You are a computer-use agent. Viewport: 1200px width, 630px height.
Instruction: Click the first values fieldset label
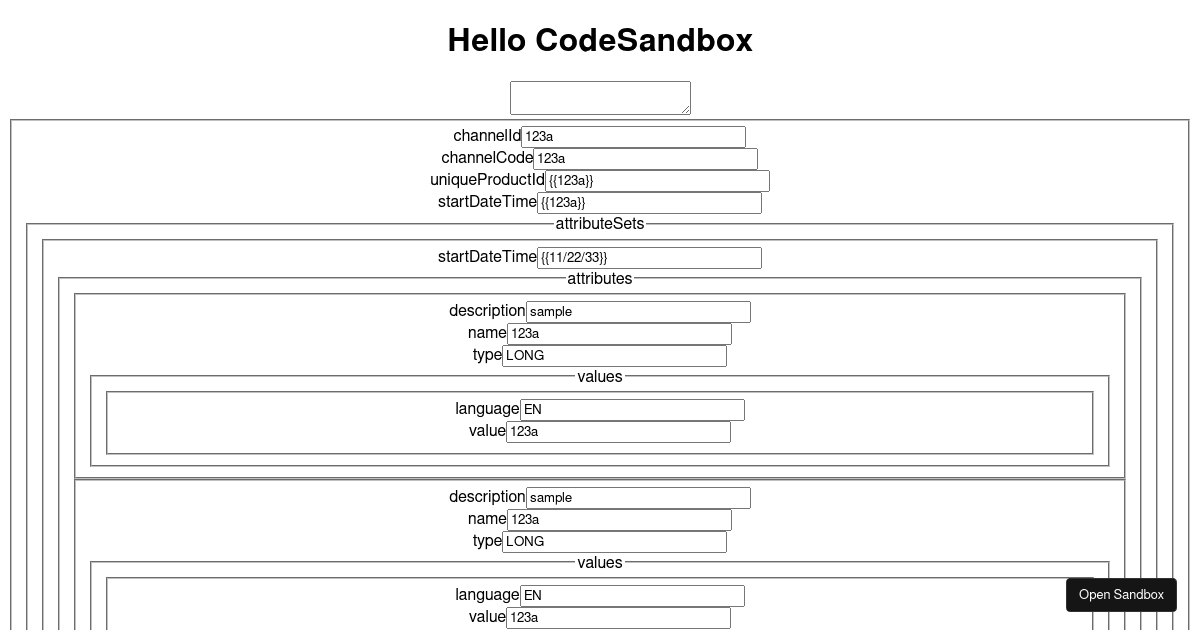pos(599,376)
